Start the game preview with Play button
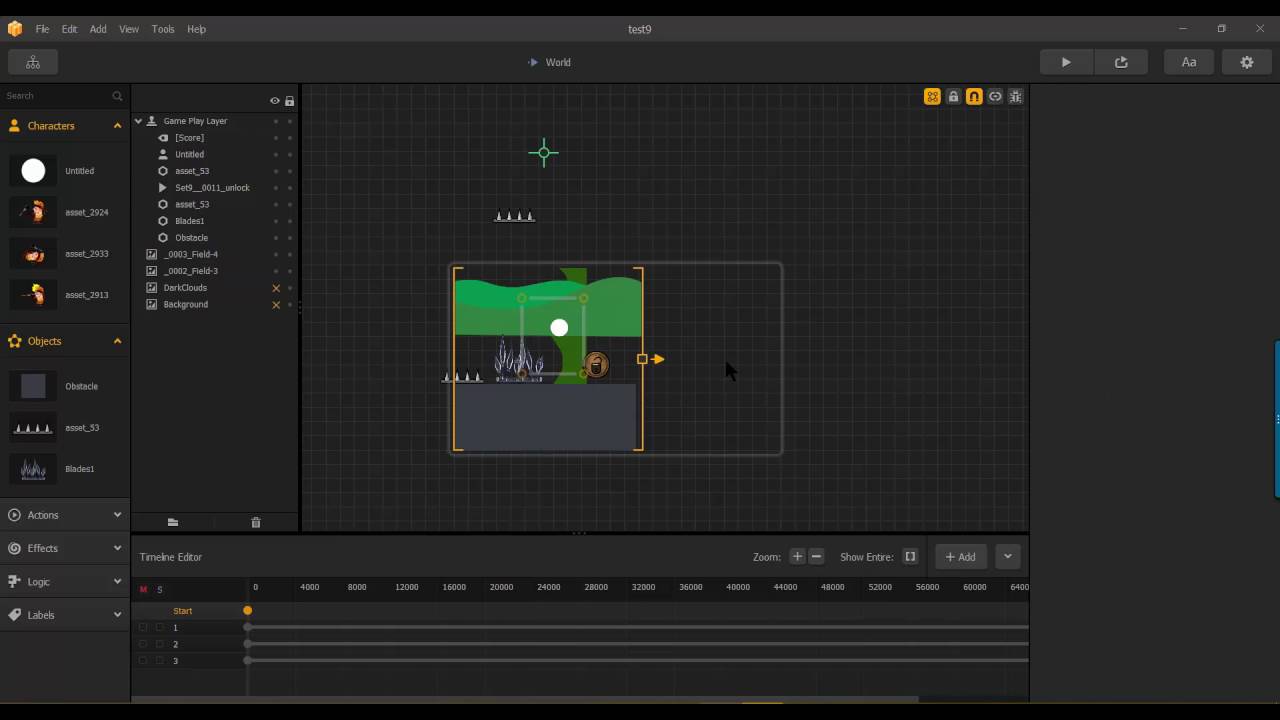This screenshot has height=720, width=1280. tap(1066, 62)
